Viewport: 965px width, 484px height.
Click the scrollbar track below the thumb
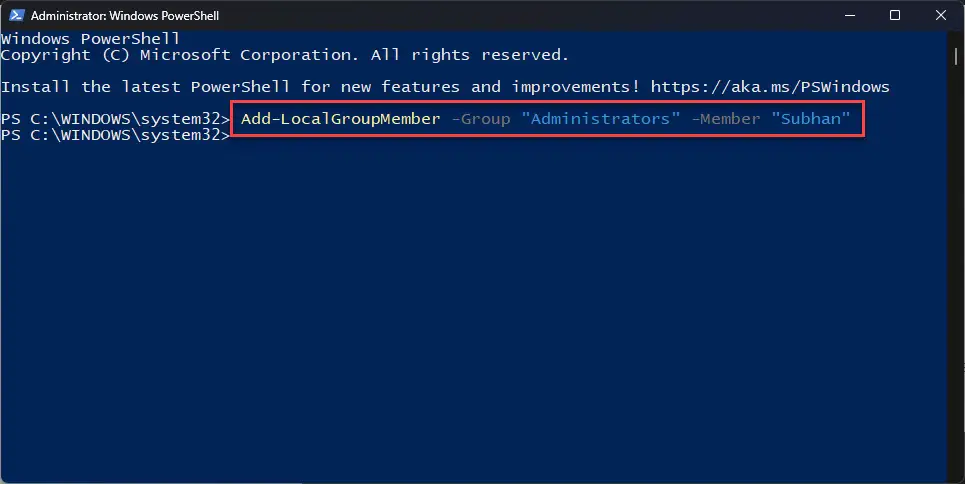click(956, 271)
